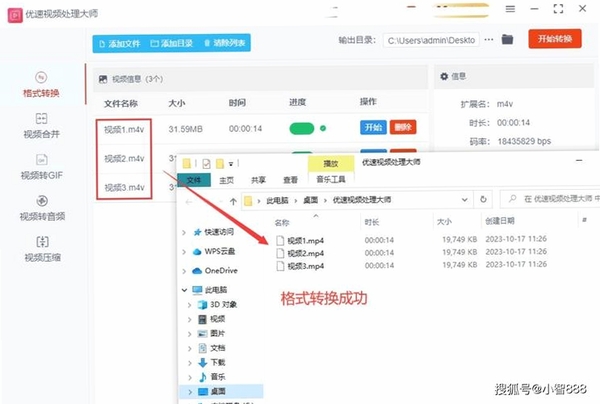Select the file 视频3.mp4 in Explorer
Image resolution: width=600 pixels, height=404 pixels.
pyautogui.click(x=305, y=266)
